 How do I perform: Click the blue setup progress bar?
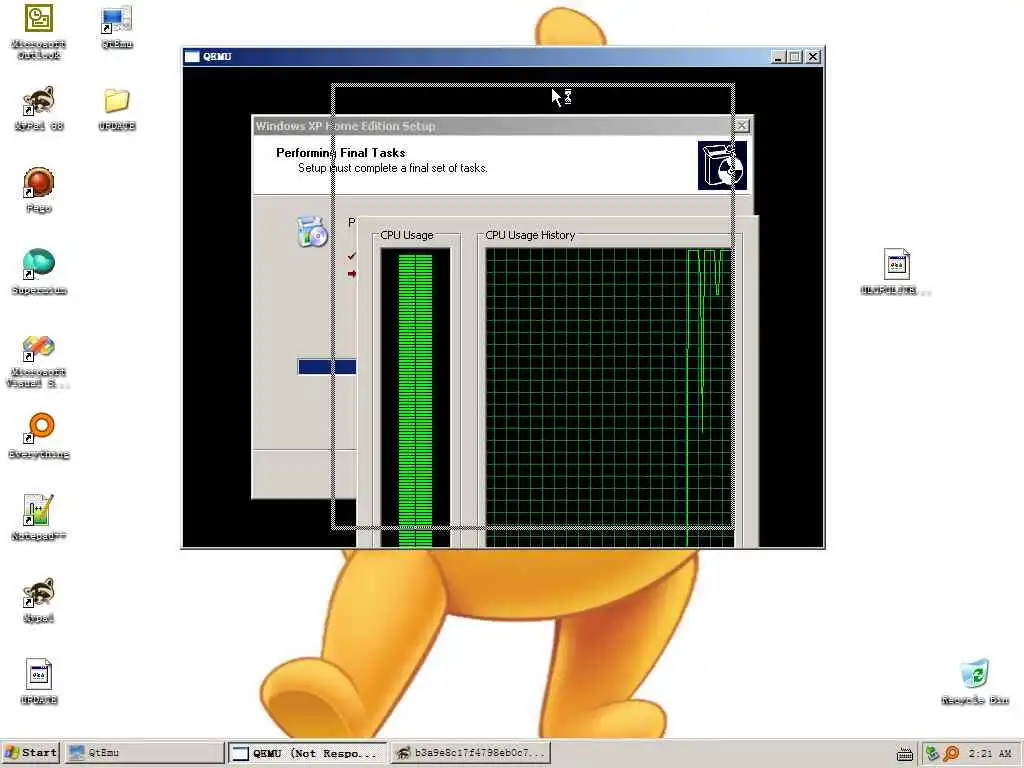(x=327, y=367)
